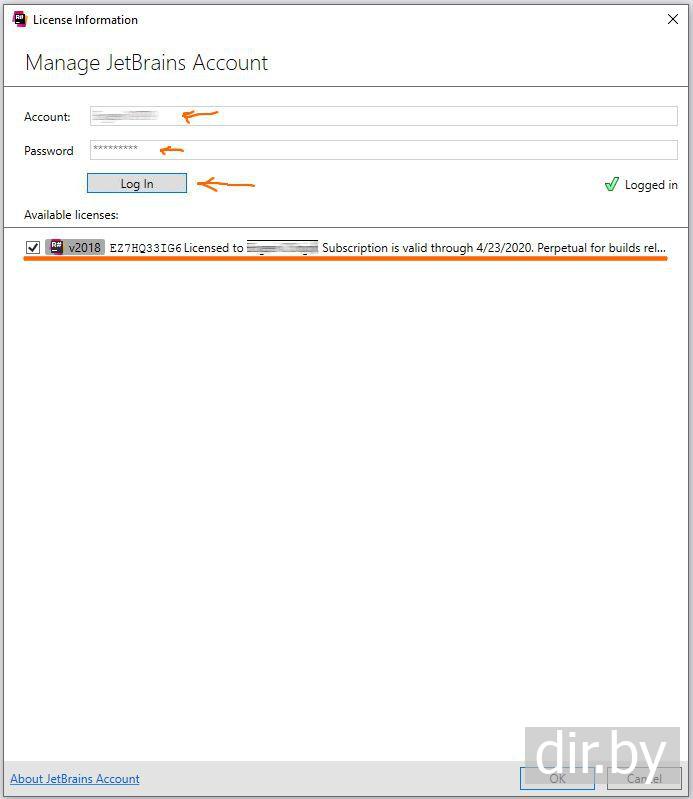Click the Manage JetBrains Account heading
The width and height of the screenshot is (693, 799).
[147, 63]
